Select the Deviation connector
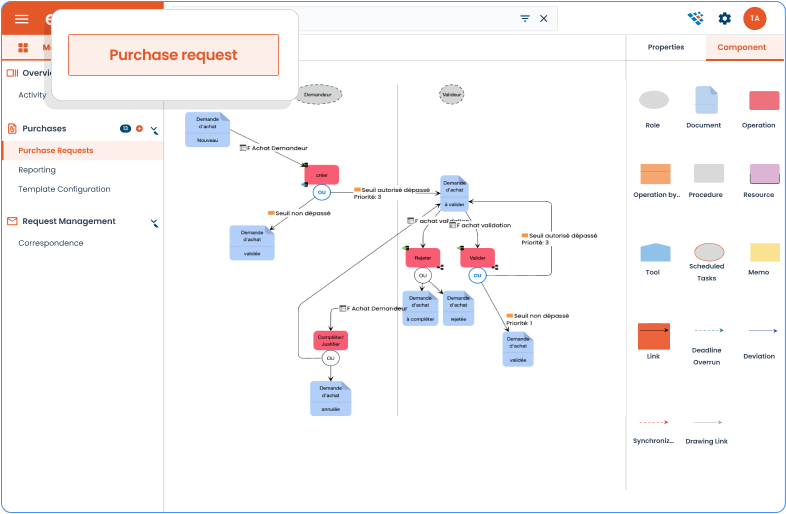Viewport: 786px width, 514px height. click(x=763, y=331)
